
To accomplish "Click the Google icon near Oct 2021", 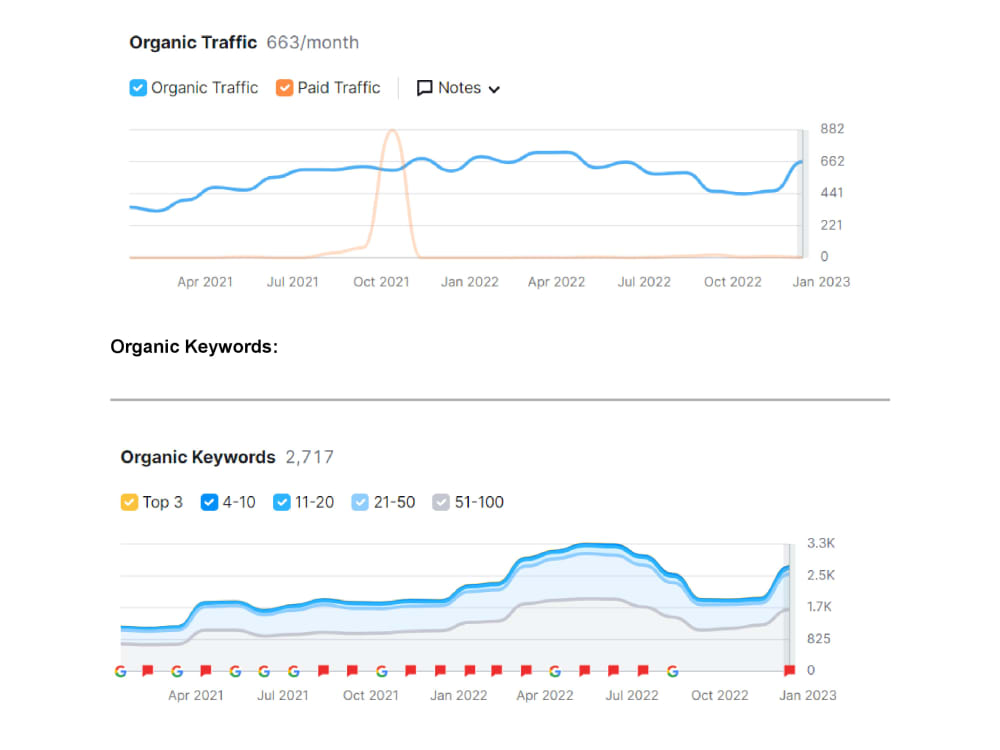I will [x=382, y=671].
